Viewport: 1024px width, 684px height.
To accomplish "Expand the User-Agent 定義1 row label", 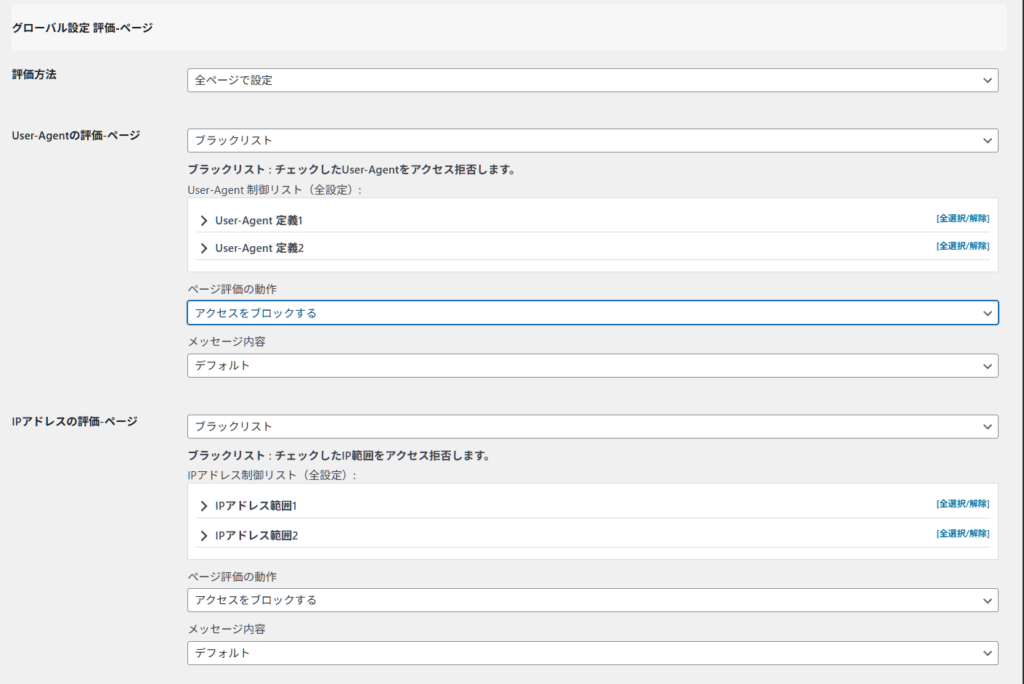I will [x=259, y=220].
